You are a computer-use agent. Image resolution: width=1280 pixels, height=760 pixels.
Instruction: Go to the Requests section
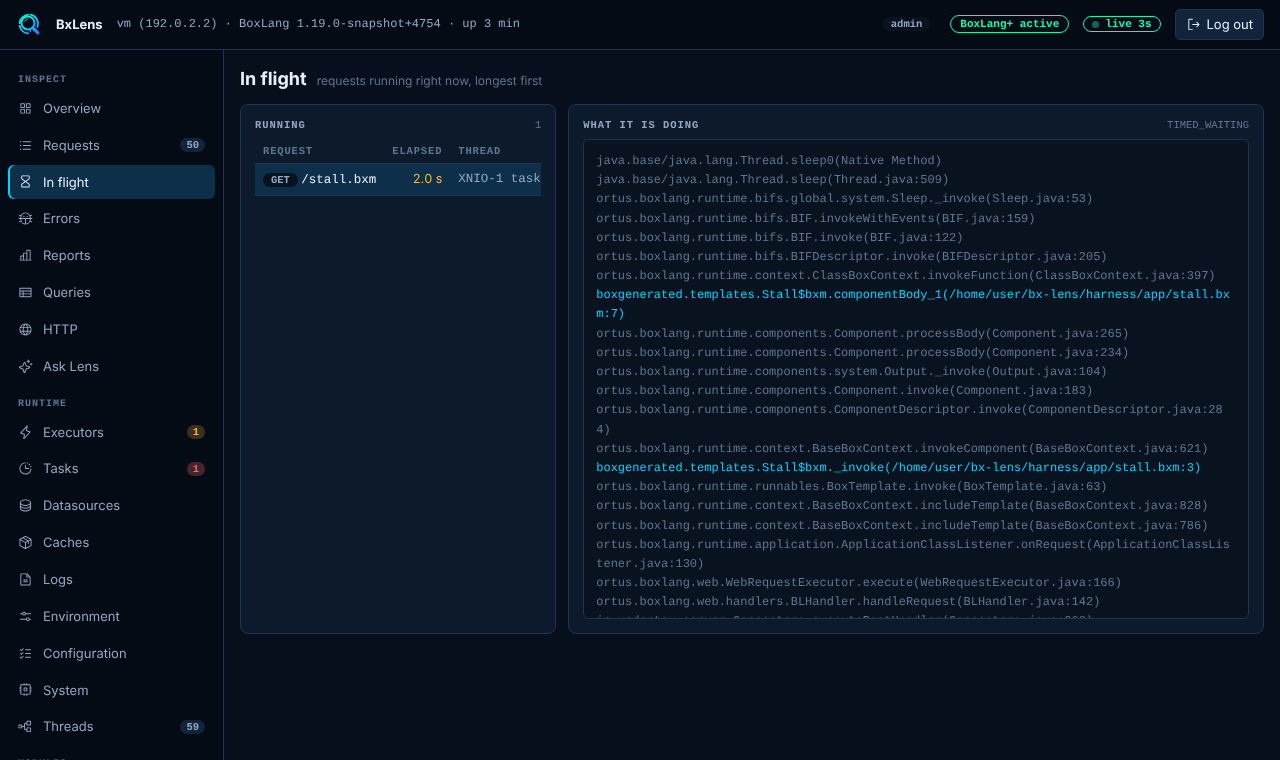[x=111, y=145]
